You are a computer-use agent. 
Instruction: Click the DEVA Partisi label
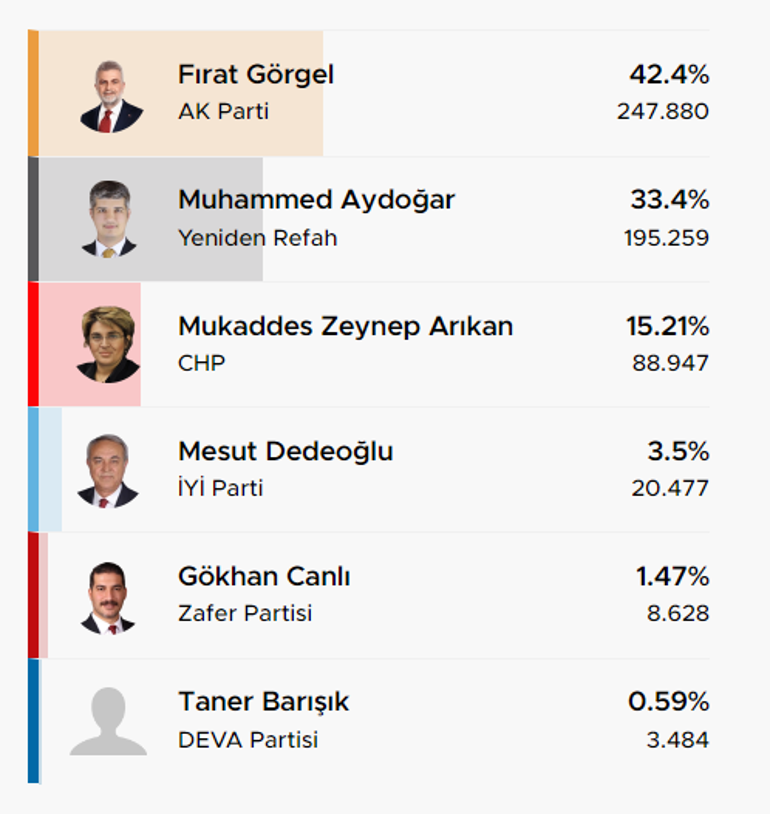[x=248, y=740]
